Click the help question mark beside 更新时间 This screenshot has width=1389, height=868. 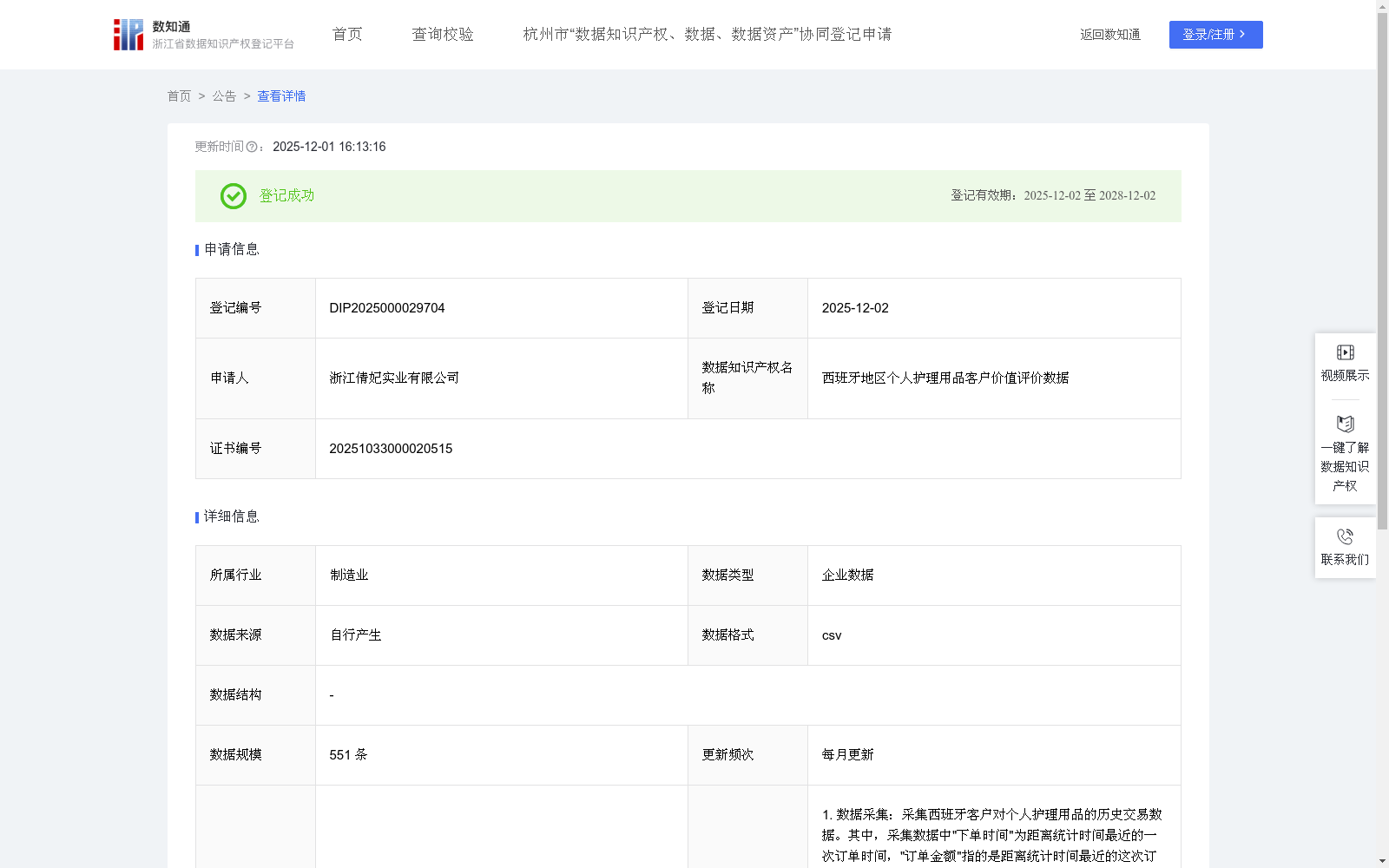click(x=252, y=148)
